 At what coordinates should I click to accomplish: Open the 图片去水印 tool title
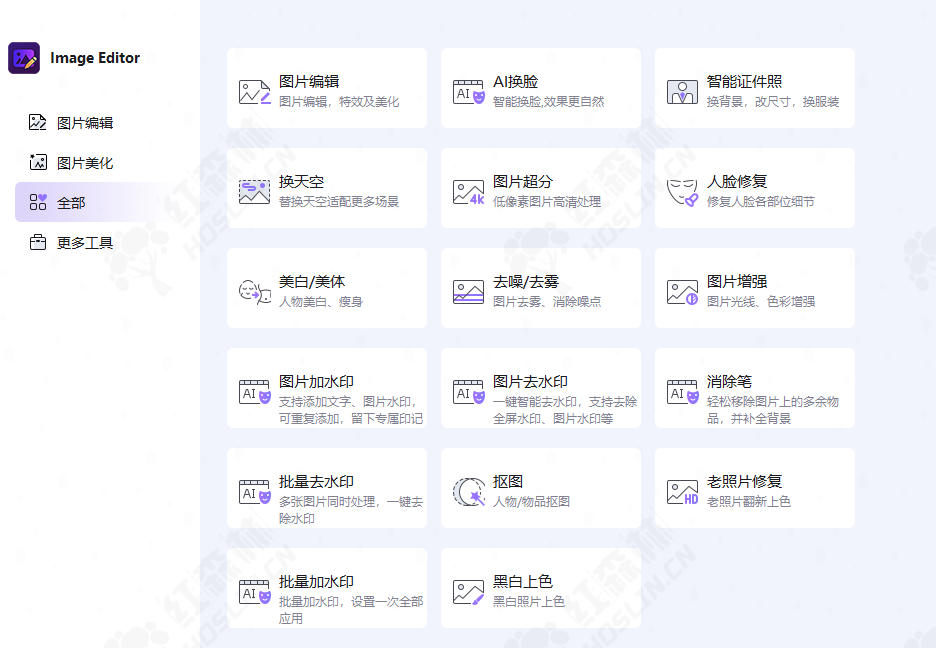click(530, 382)
